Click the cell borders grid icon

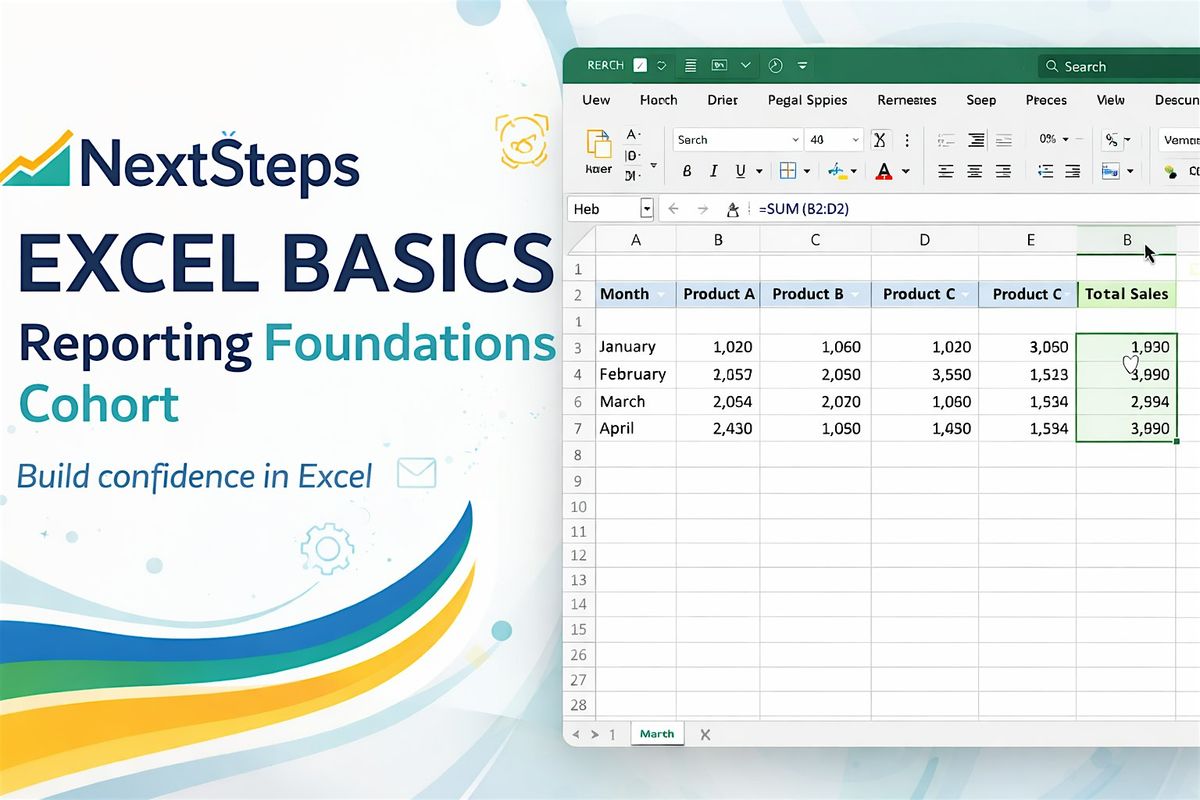point(788,171)
